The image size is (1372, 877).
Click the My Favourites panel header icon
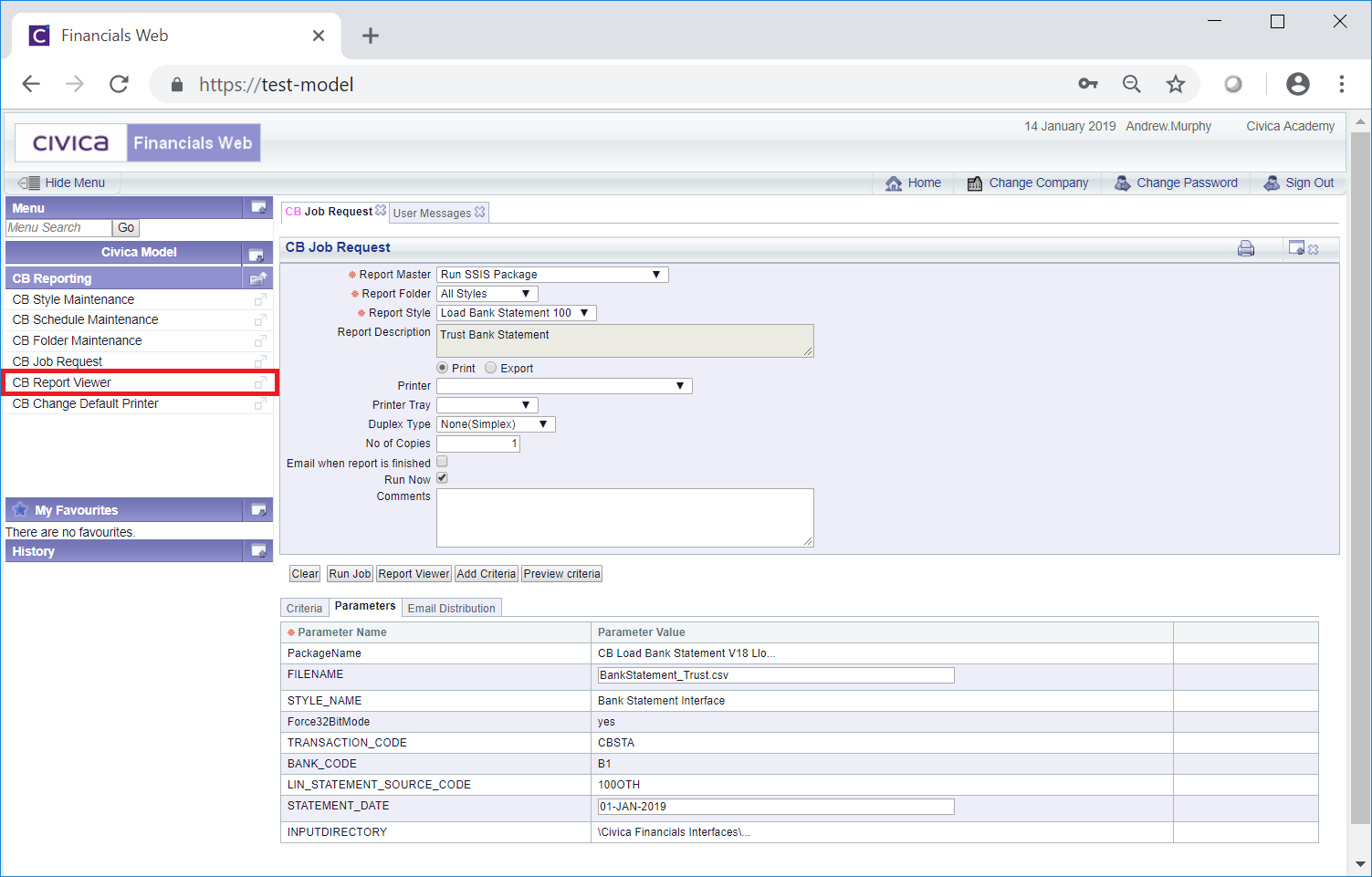point(258,510)
